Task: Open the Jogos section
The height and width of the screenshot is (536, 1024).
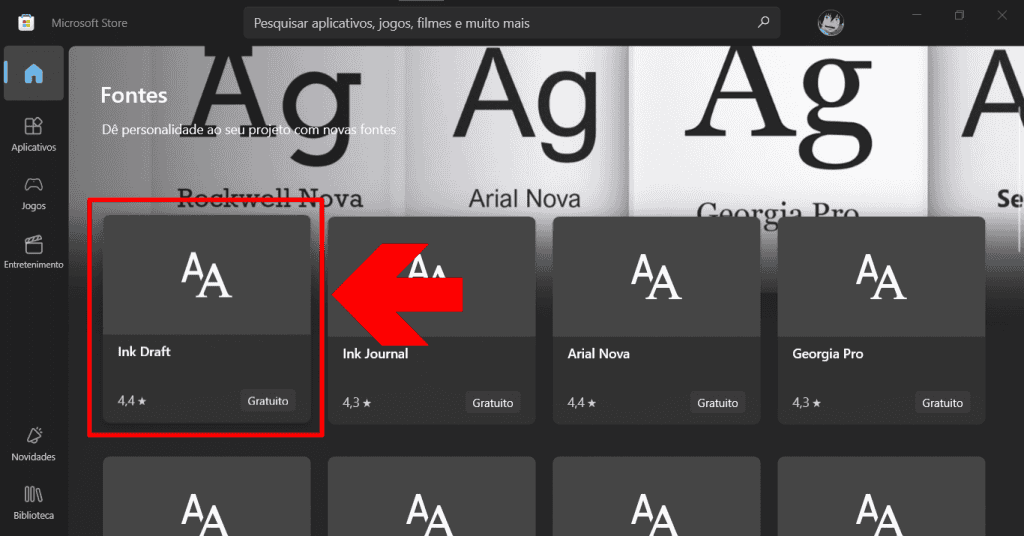Action: 34,192
